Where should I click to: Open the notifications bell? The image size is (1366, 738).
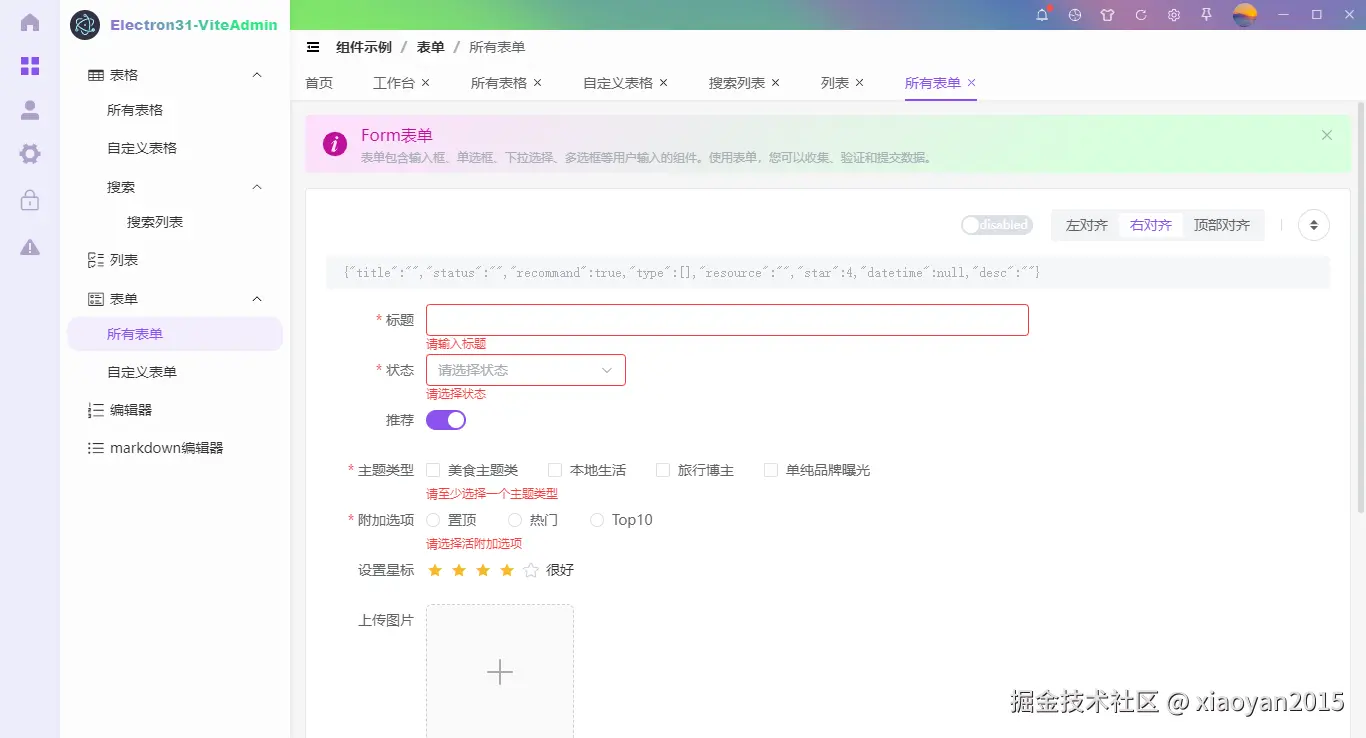pyautogui.click(x=1042, y=15)
